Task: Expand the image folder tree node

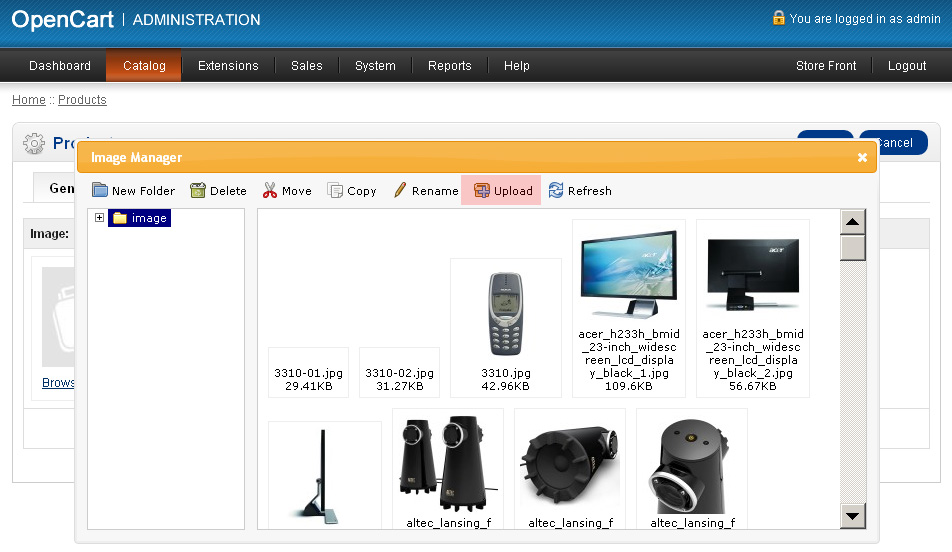Action: click(x=100, y=218)
